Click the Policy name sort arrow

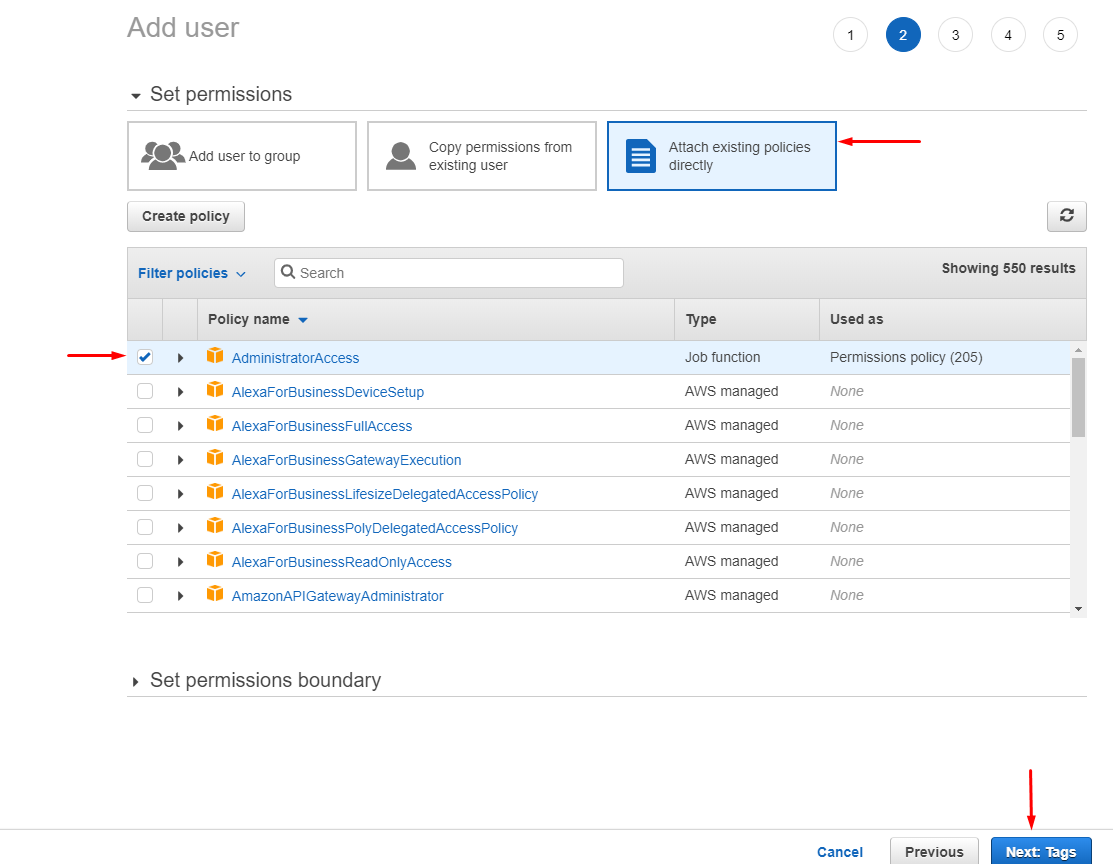(306, 319)
